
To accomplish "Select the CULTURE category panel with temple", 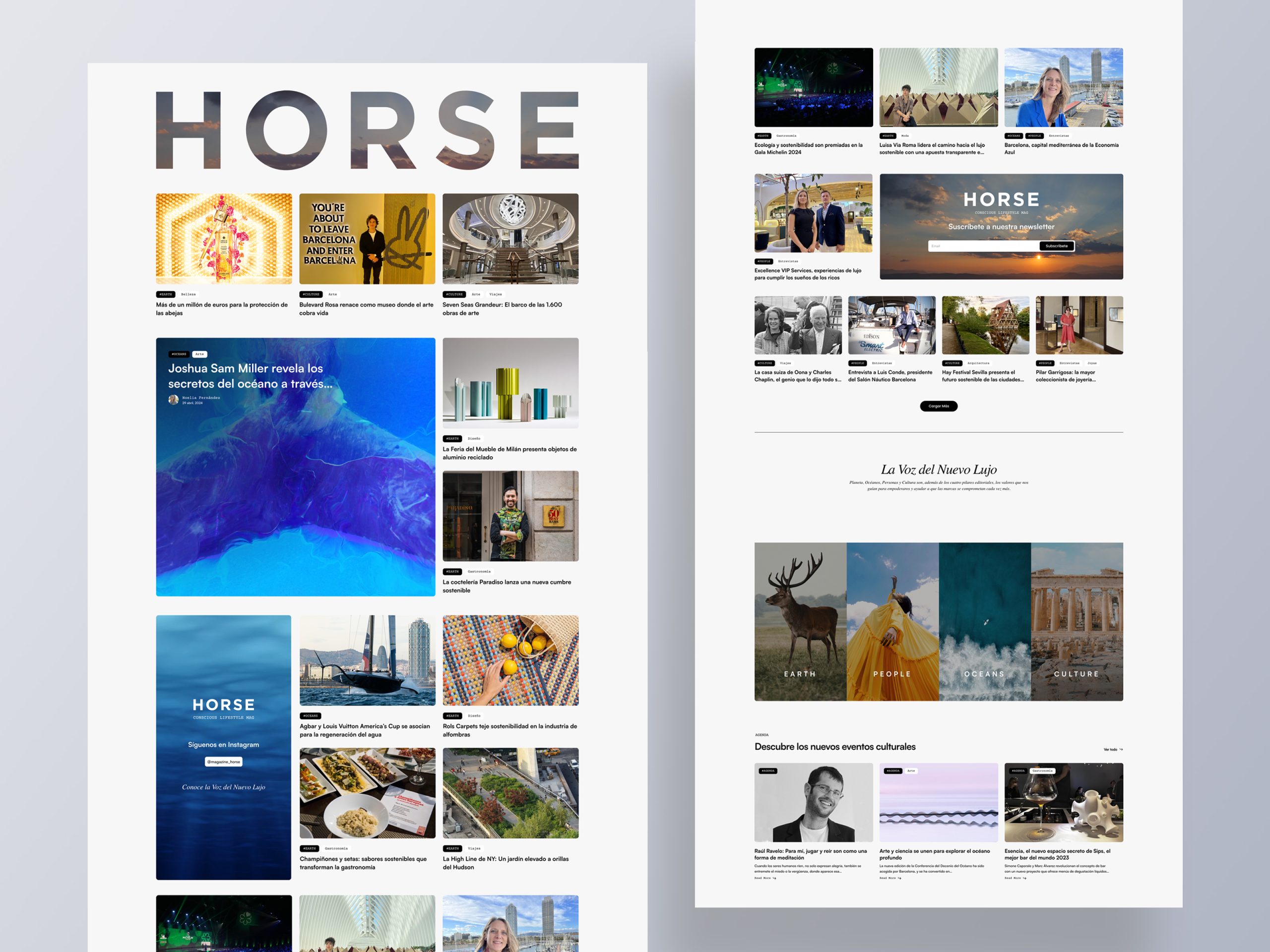I will (1077, 621).
